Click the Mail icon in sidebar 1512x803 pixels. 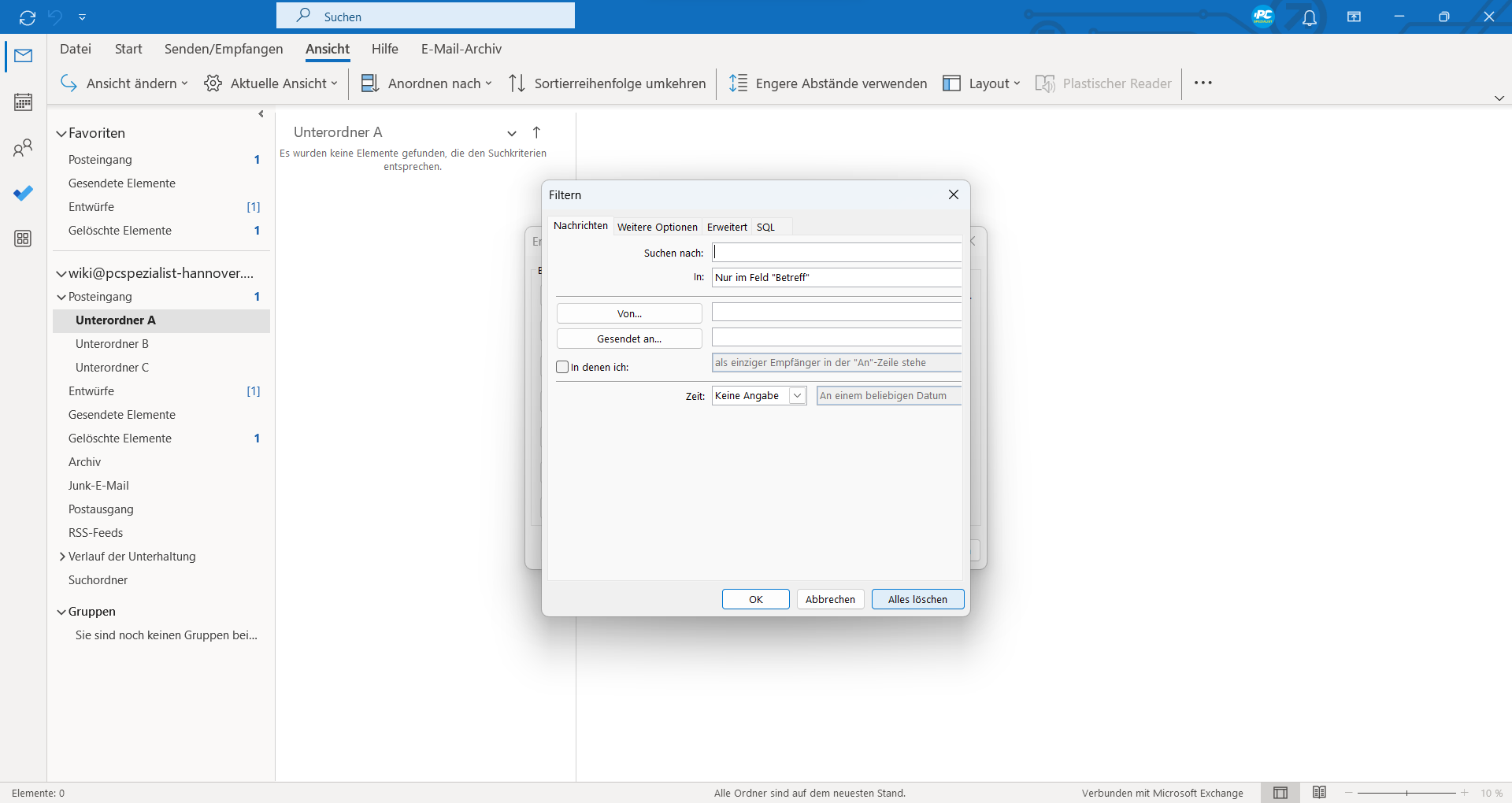click(x=23, y=56)
